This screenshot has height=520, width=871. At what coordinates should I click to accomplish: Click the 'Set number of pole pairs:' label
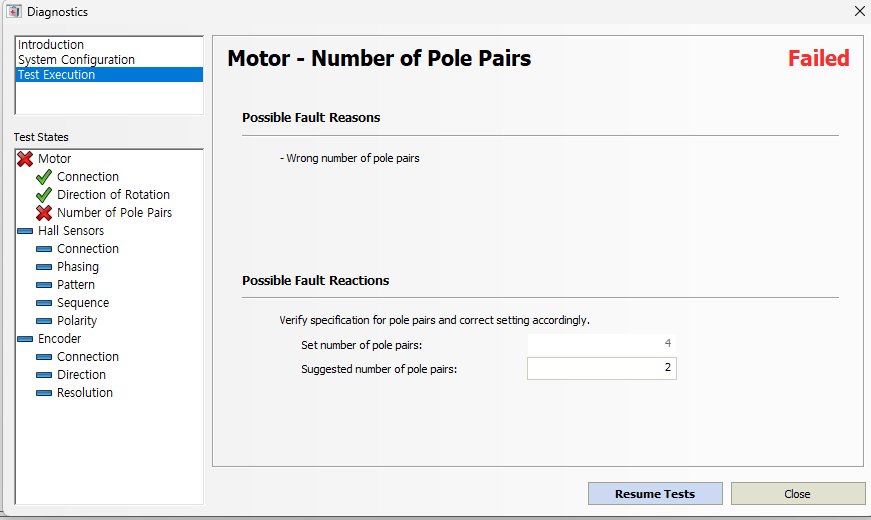(362, 345)
